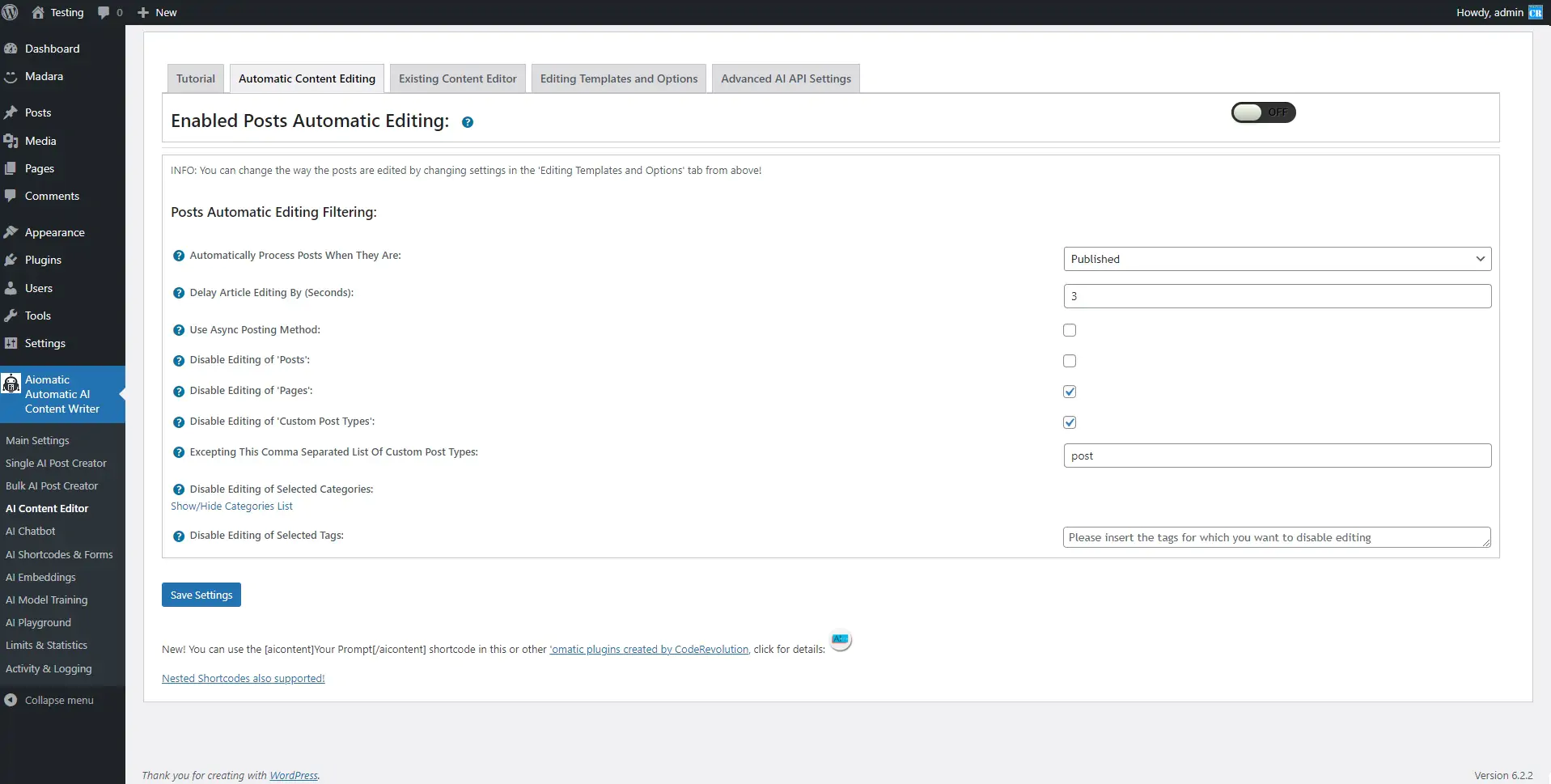Click the Settings icon in sidebar
The height and width of the screenshot is (784, 1551).
click(11, 343)
